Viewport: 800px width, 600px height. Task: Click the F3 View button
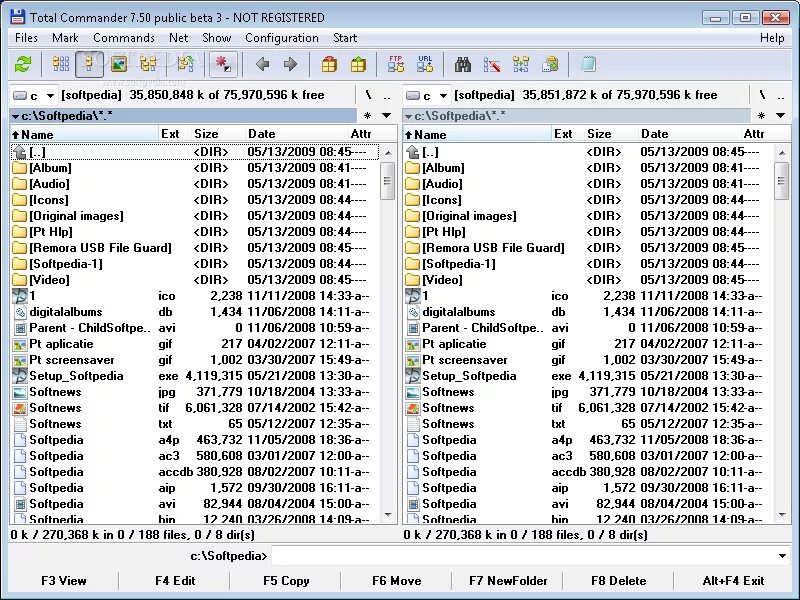[64, 581]
